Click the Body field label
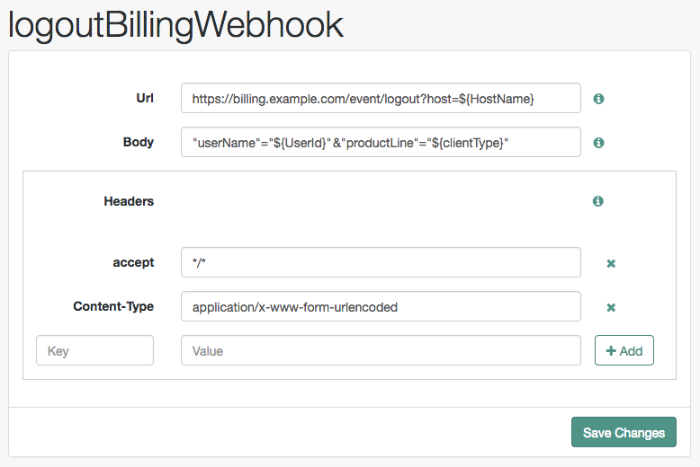The height and width of the screenshot is (467, 700). (x=138, y=142)
